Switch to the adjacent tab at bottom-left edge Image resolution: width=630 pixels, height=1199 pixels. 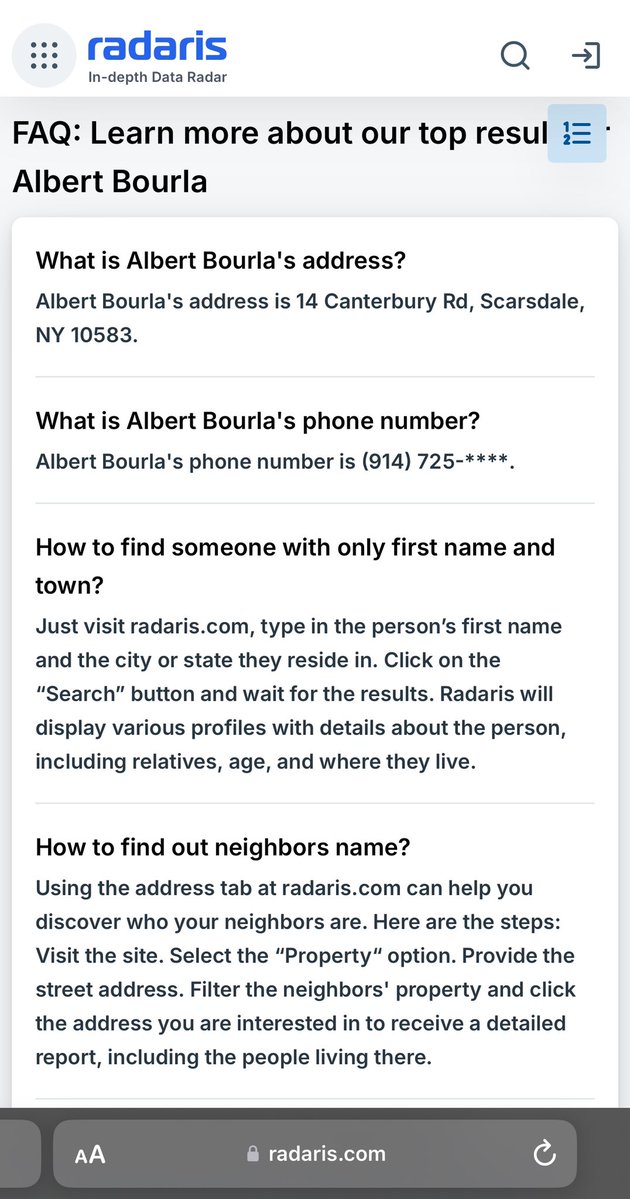(18, 1154)
